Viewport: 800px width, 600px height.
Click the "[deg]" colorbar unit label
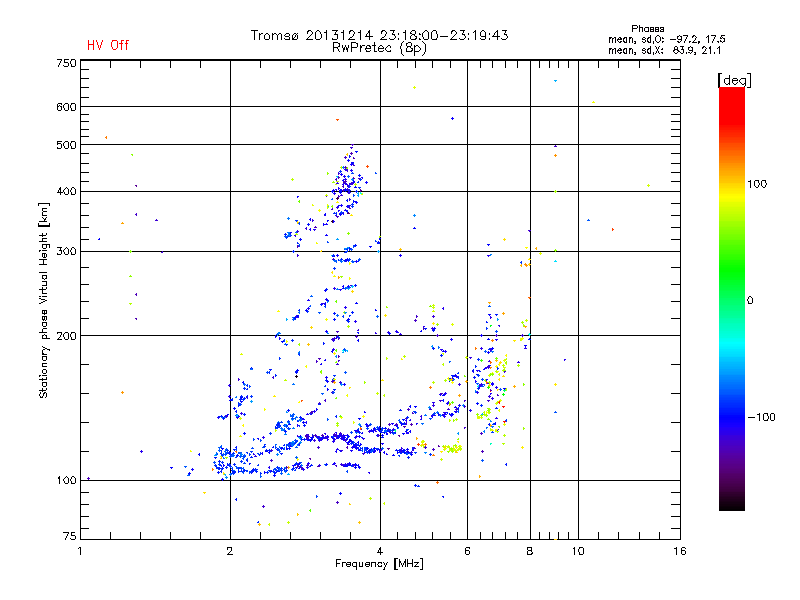(x=734, y=80)
